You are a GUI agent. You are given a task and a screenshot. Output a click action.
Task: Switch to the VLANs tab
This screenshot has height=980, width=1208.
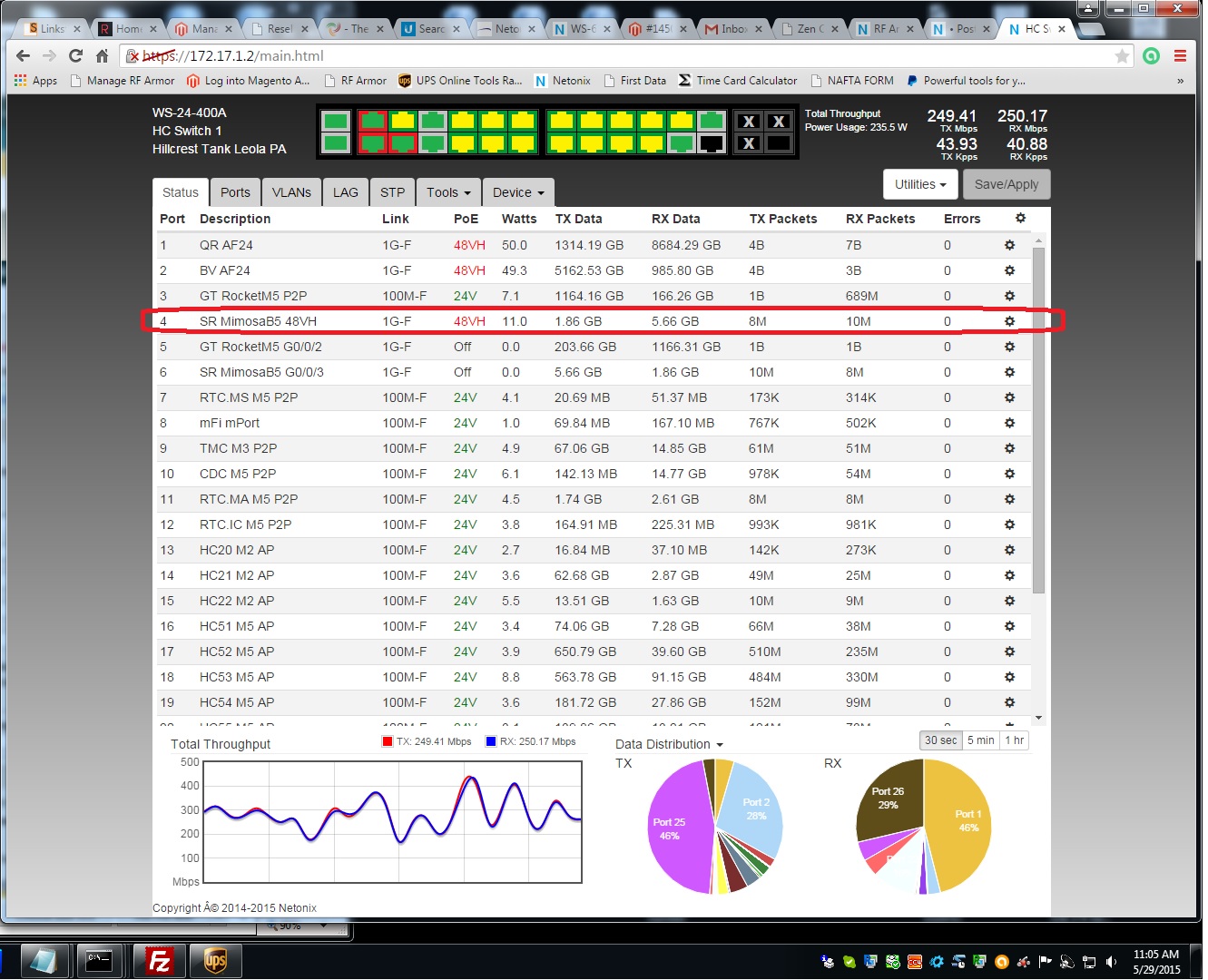click(291, 192)
